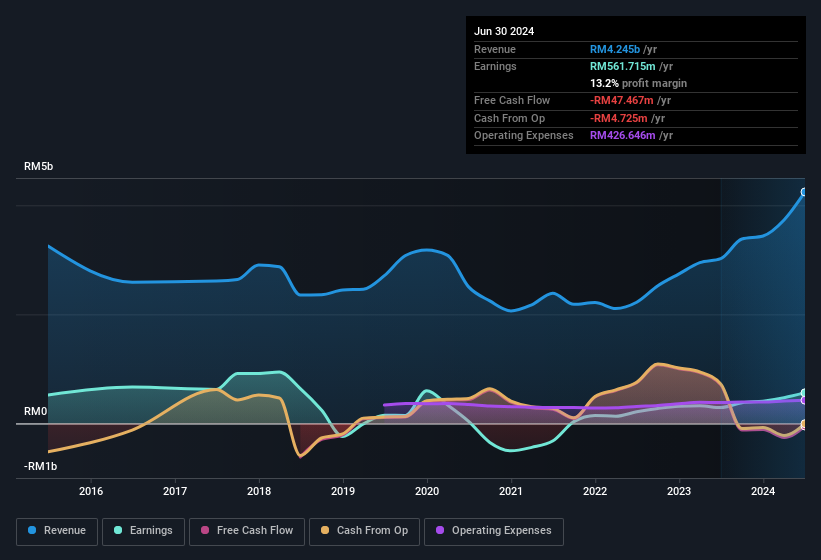Toggle the Earnings legend button
The image size is (821, 560).
pos(143,531)
